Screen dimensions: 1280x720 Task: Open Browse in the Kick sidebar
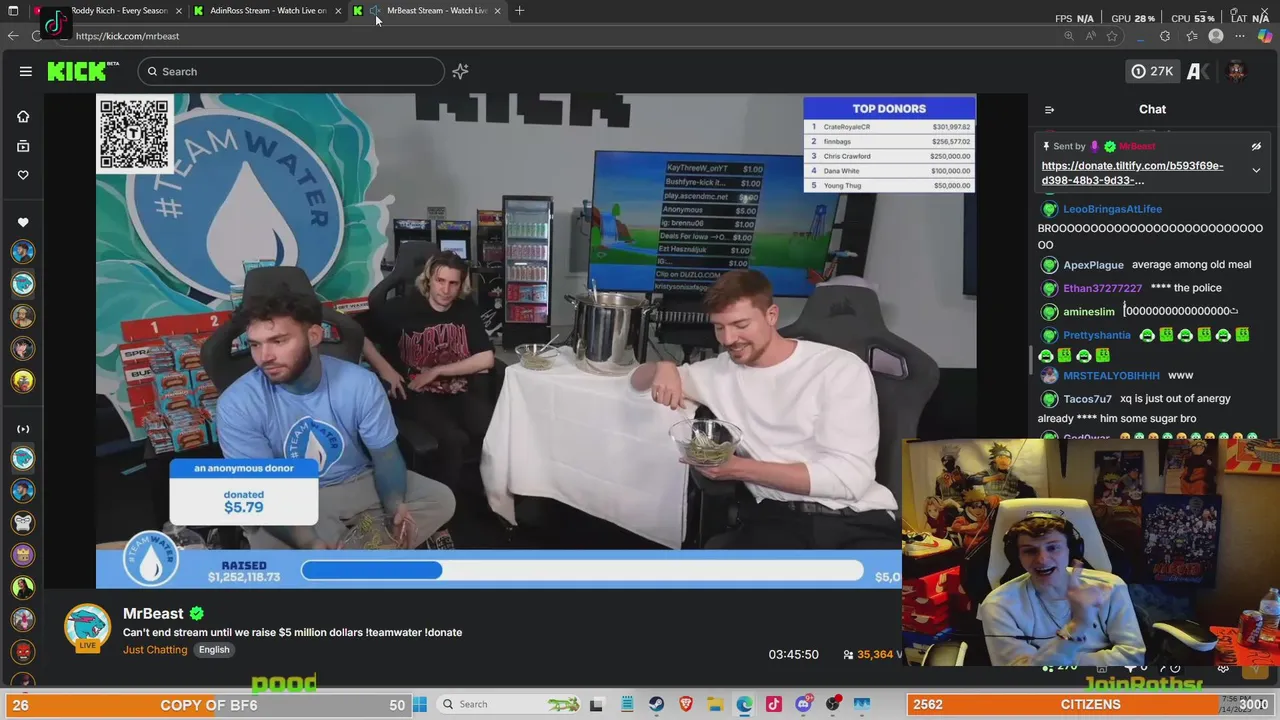23,146
